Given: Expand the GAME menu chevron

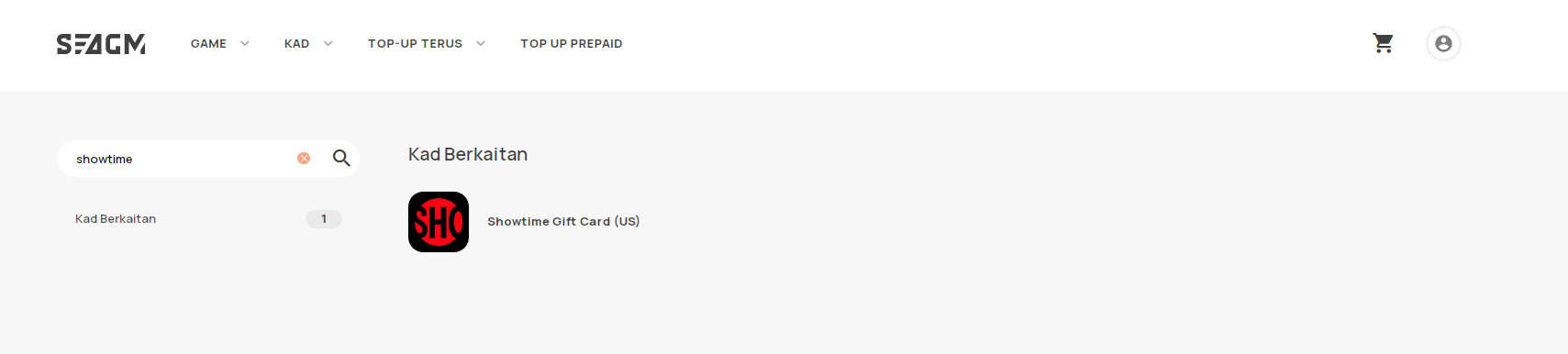Looking at the screenshot, I should (245, 43).
